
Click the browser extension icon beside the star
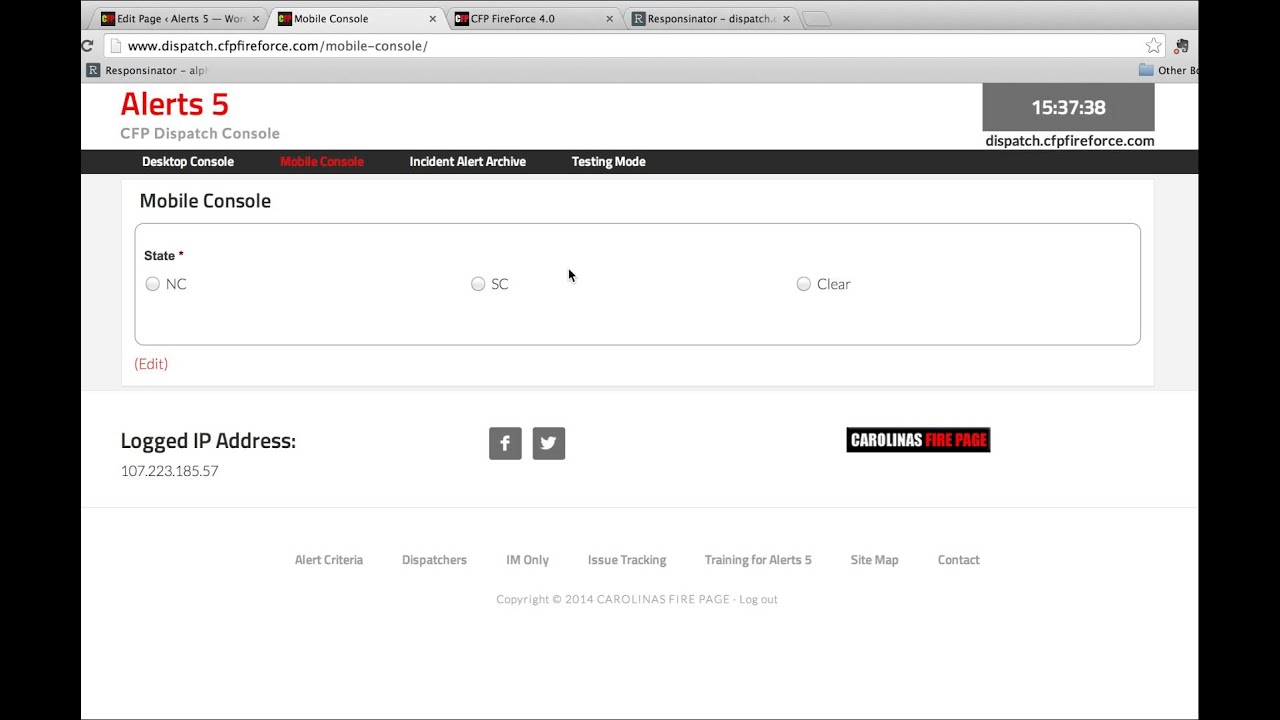(x=1182, y=46)
